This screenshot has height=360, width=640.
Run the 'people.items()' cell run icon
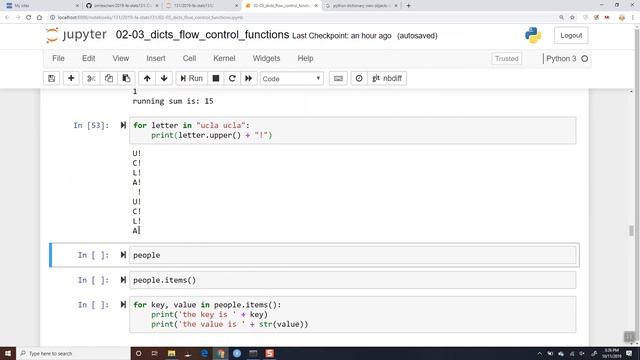[x=123, y=280]
